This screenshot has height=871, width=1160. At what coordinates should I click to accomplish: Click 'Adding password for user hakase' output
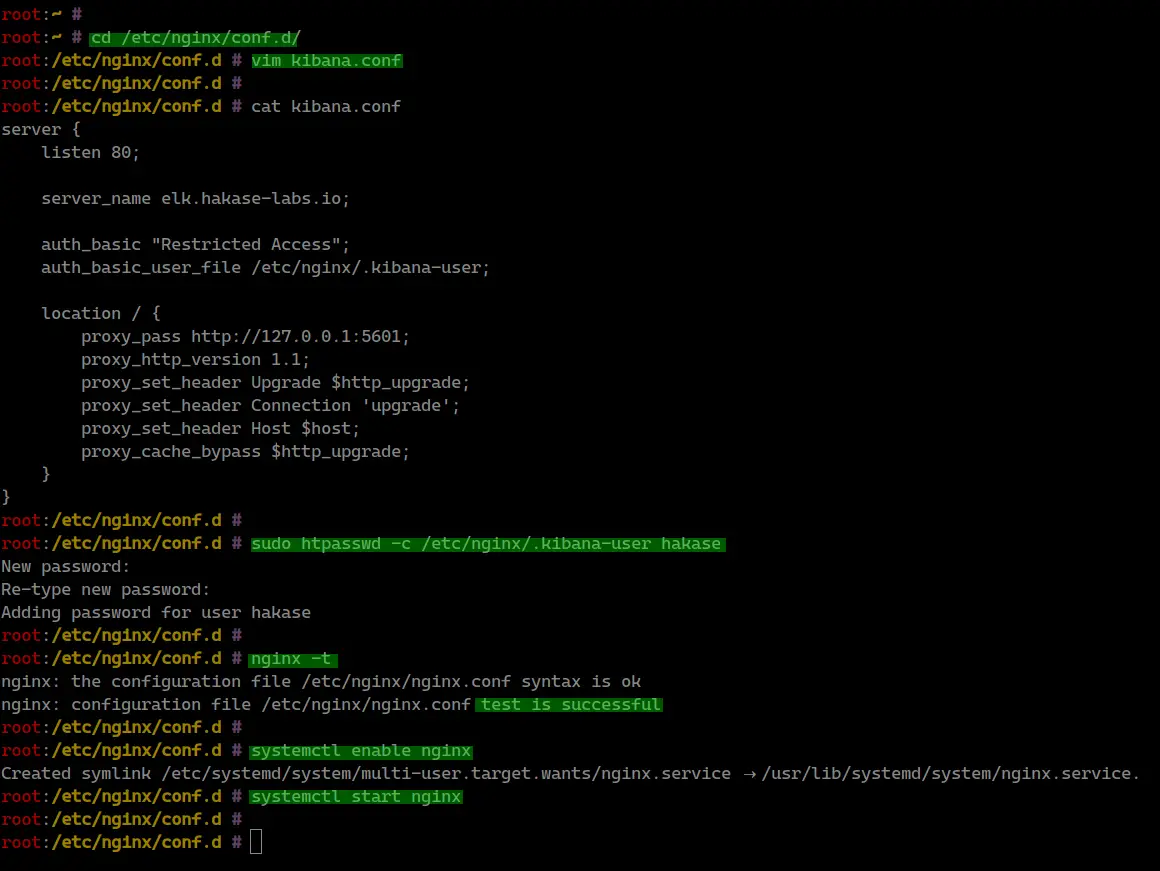[156, 613]
